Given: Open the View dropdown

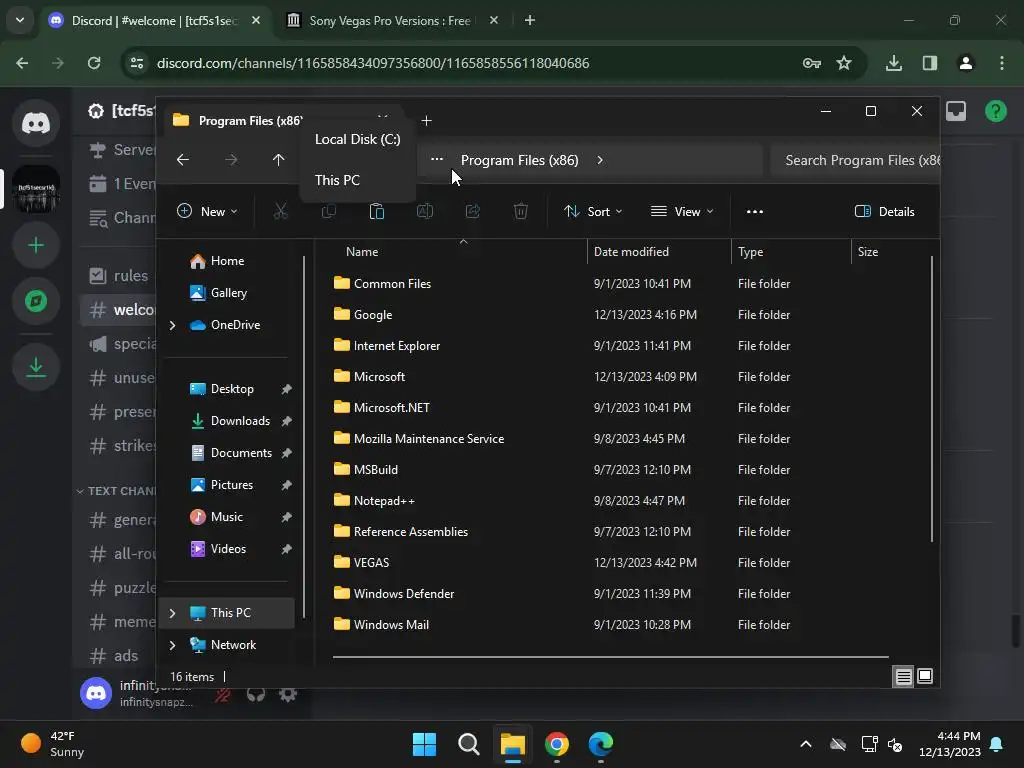Looking at the screenshot, I should tap(682, 212).
